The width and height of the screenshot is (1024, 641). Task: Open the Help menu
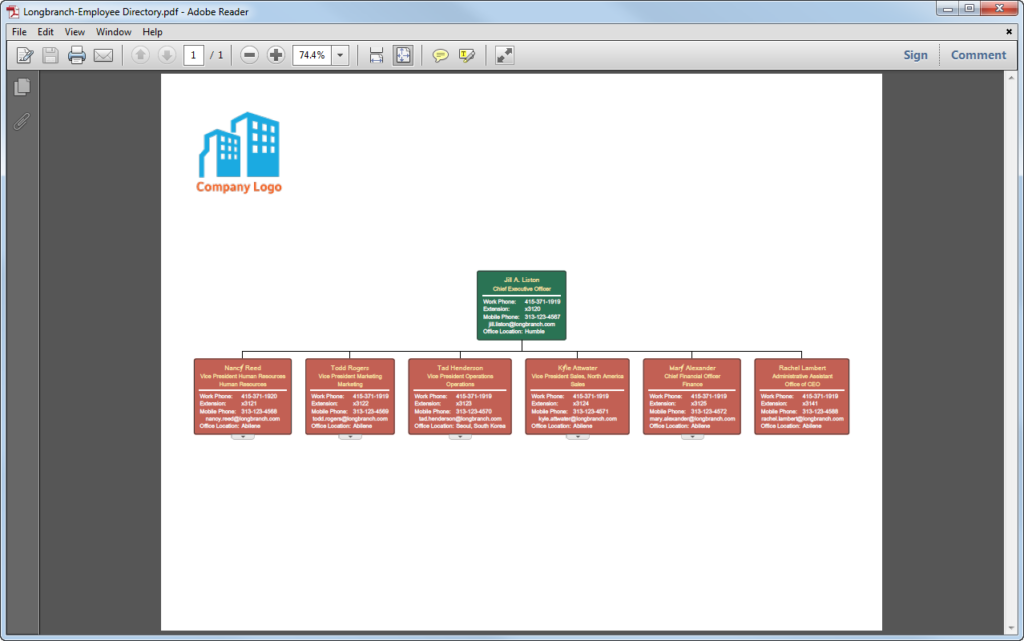[152, 32]
